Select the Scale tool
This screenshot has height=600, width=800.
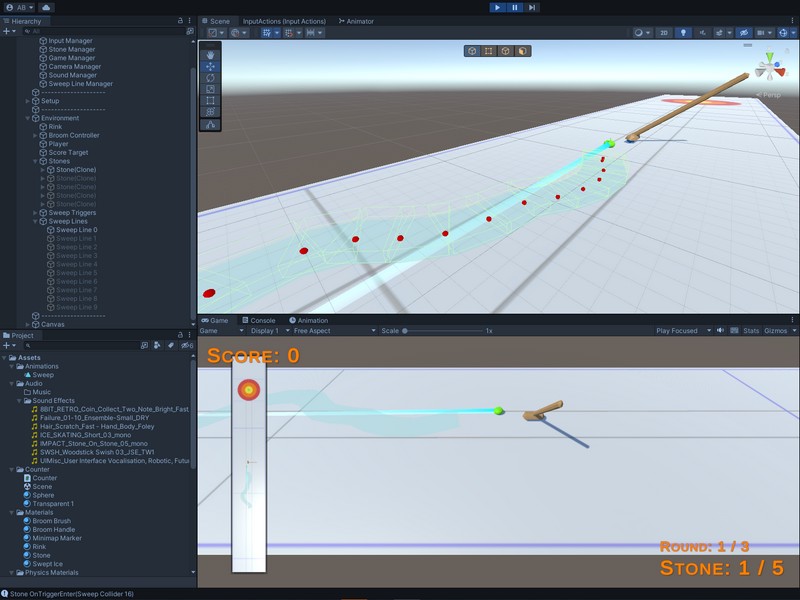210,89
